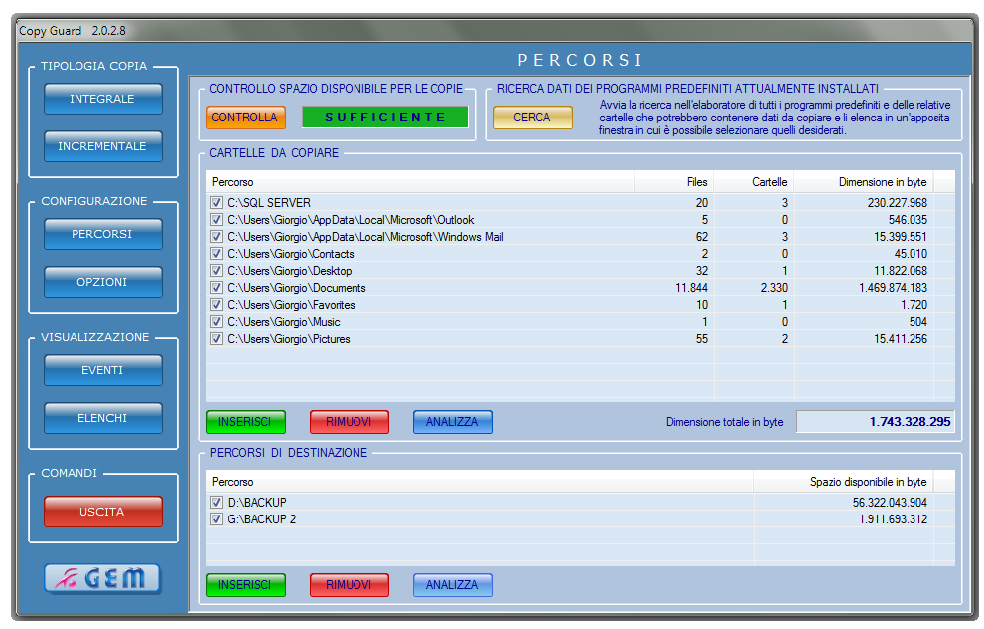
Task: Toggle the D:\BACKUP destination checkbox
Action: pos(217,502)
